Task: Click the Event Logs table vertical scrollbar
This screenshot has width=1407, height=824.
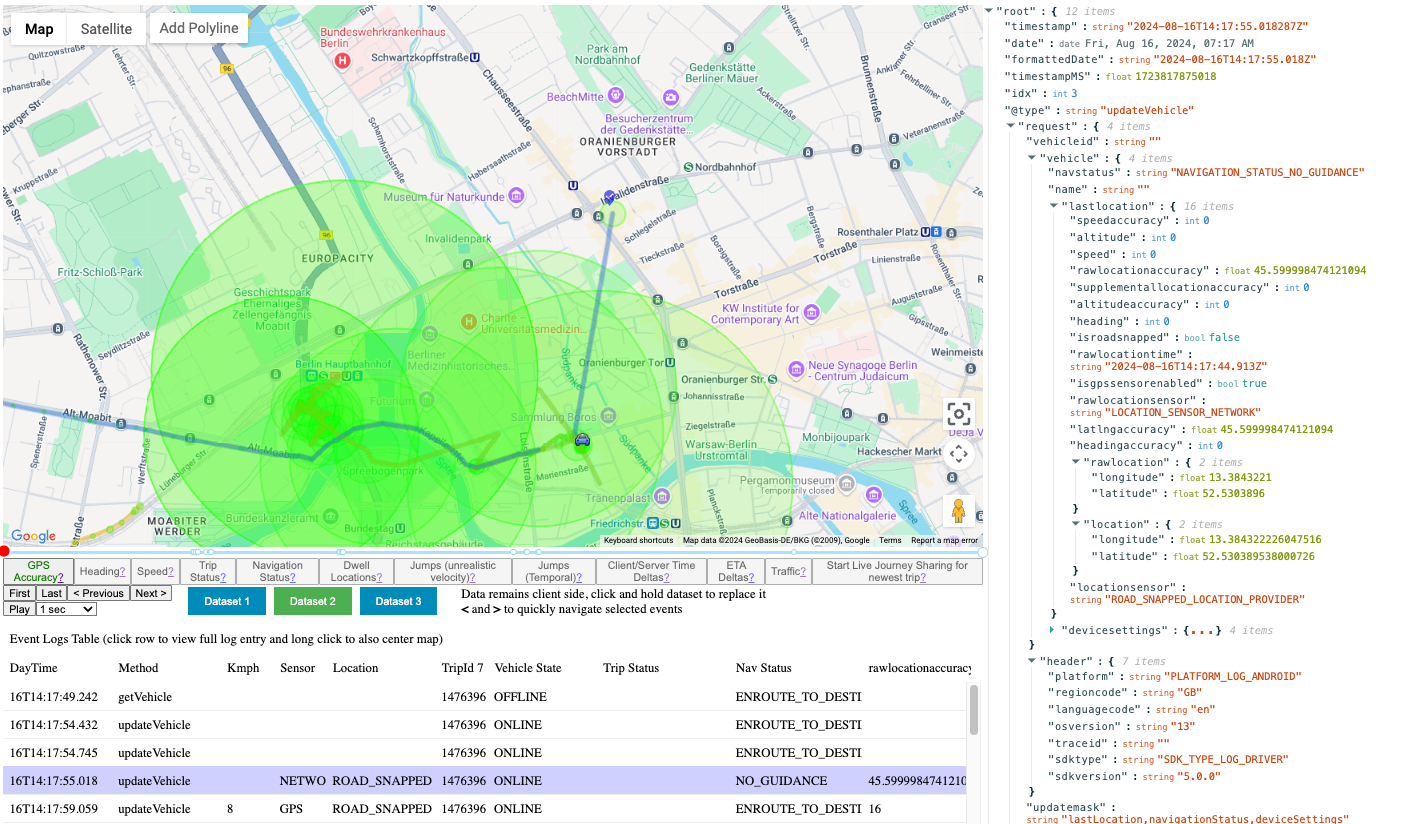Action: (x=974, y=709)
